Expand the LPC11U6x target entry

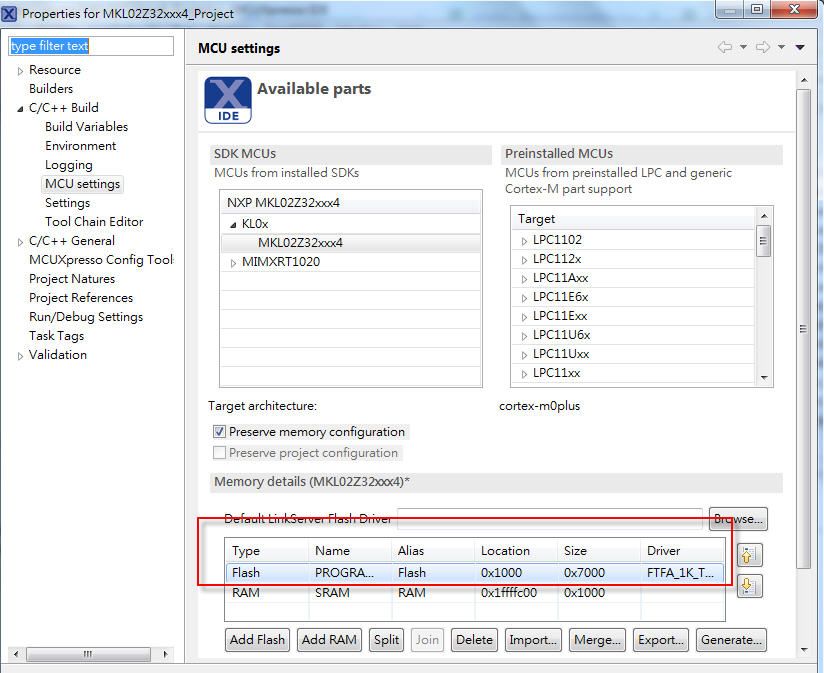(x=524, y=336)
